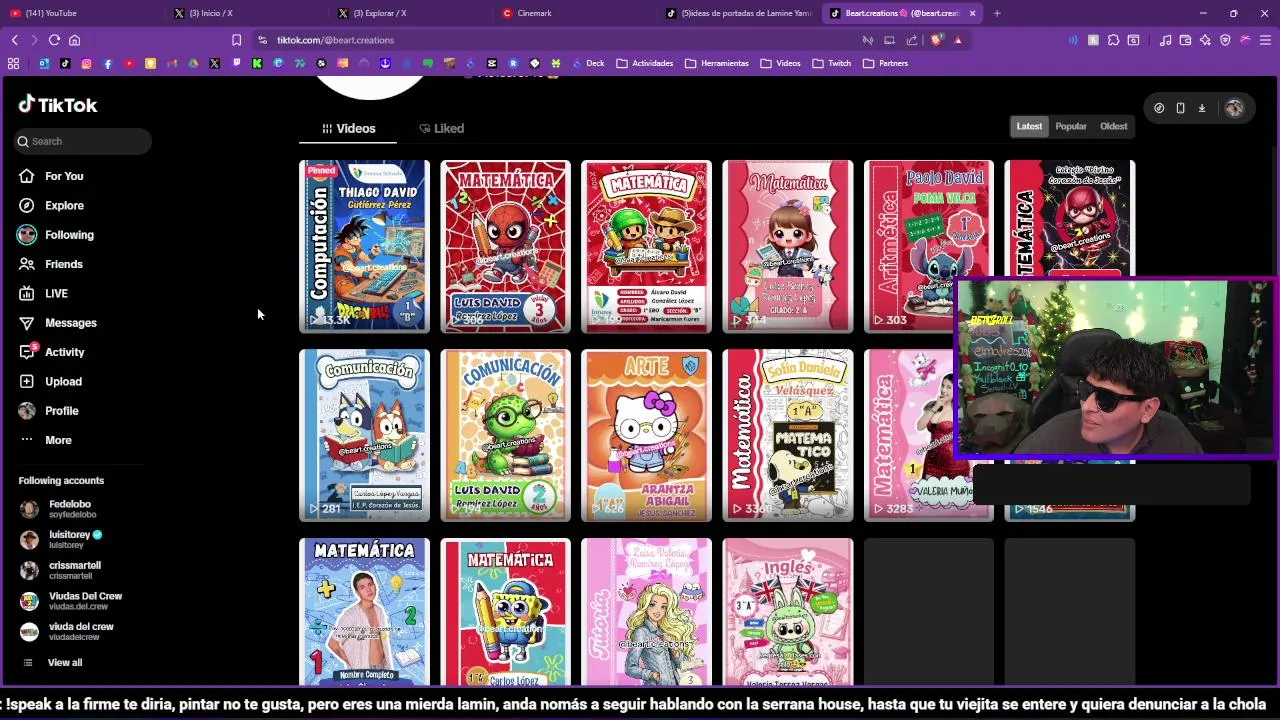1280x720 pixels.
Task: Open the Arte Hello Kitty video
Action: [646, 435]
